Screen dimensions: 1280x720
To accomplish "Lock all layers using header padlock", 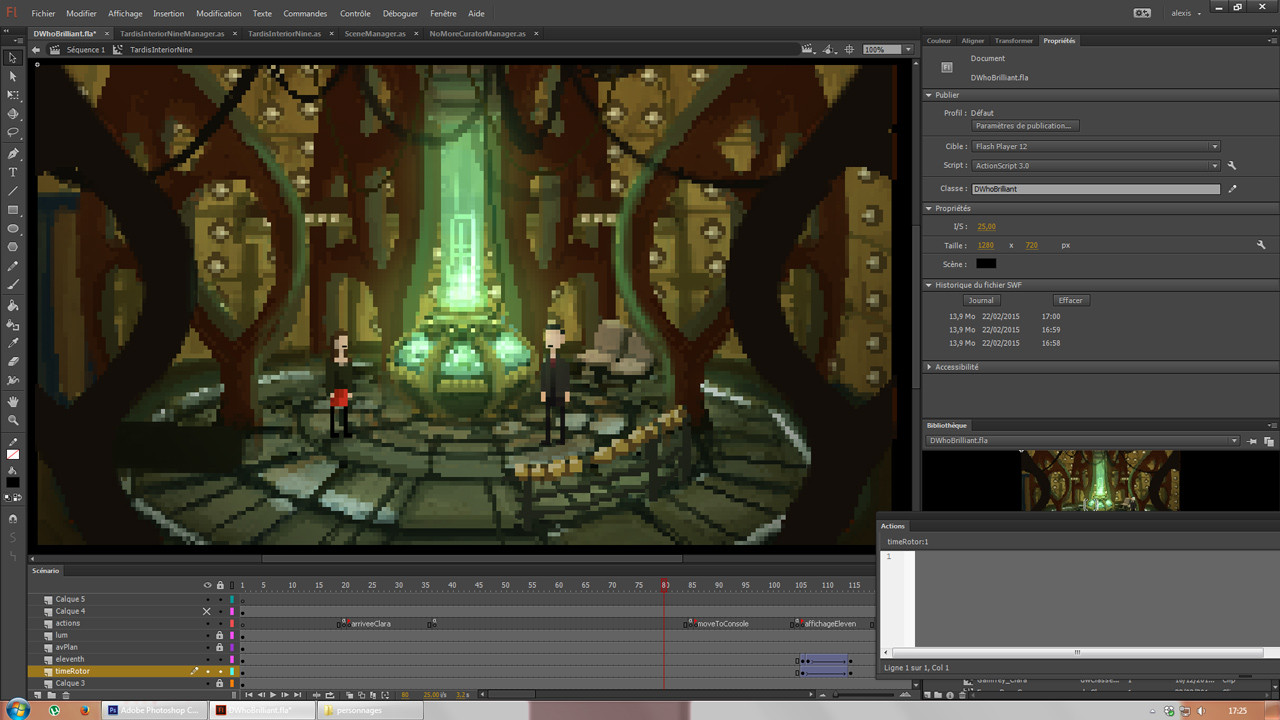I will (220, 585).
